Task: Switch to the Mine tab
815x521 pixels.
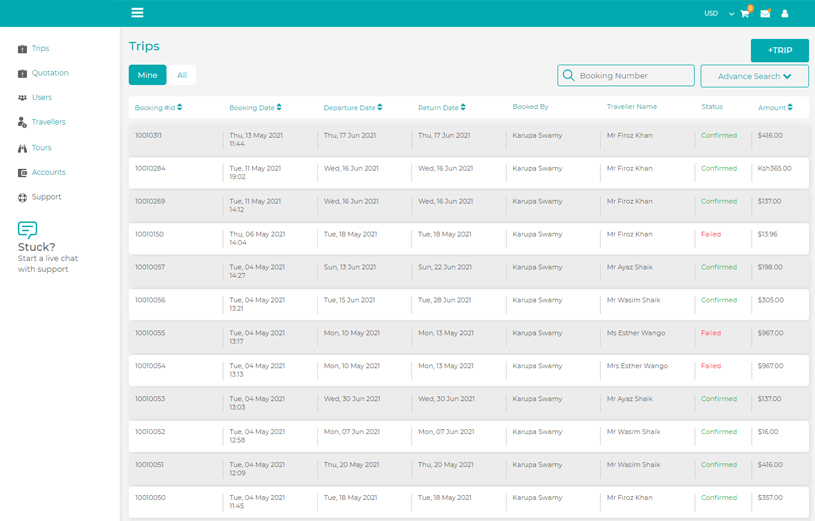Action: 148,75
